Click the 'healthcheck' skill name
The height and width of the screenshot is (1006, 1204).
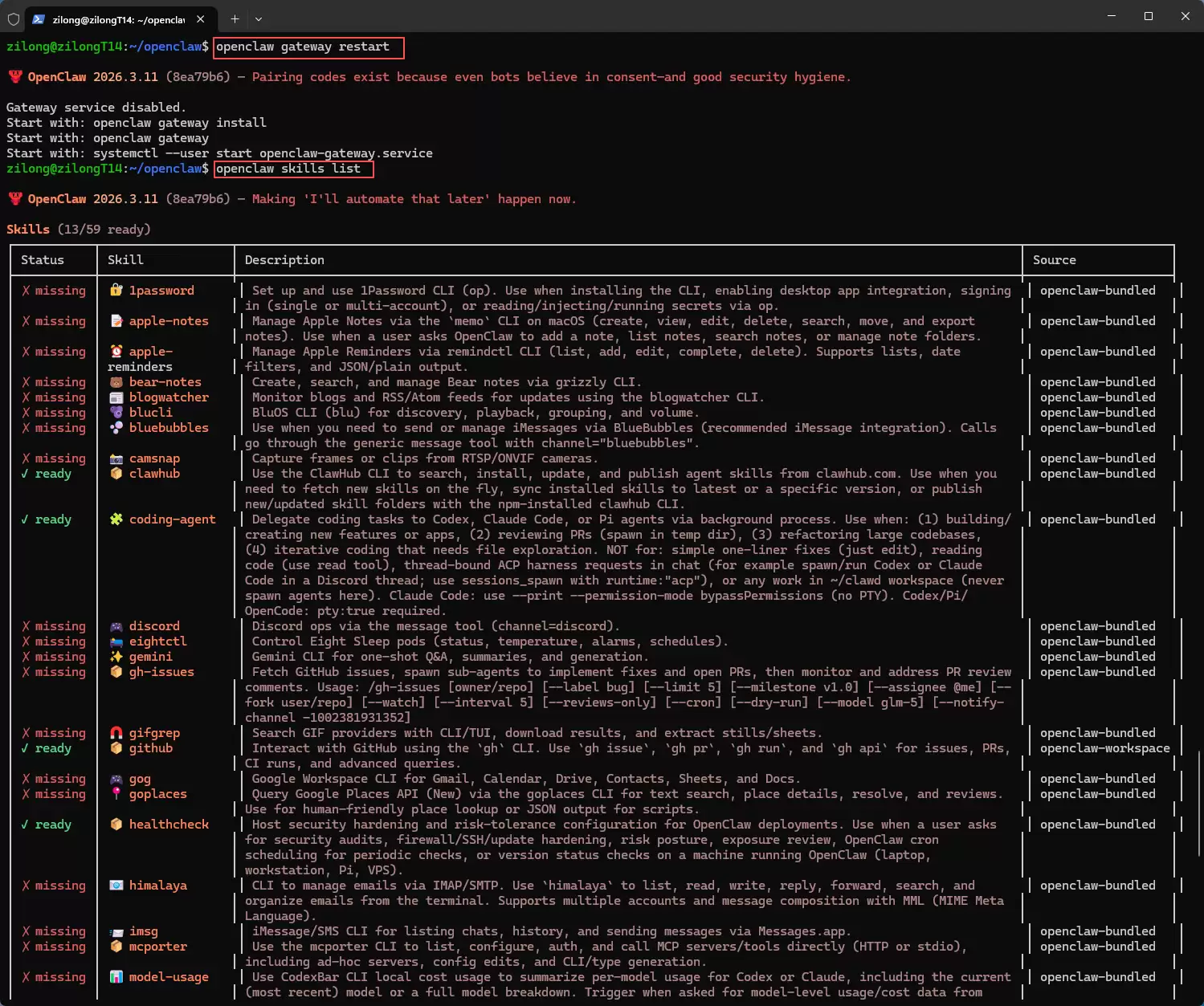pyautogui.click(x=169, y=825)
